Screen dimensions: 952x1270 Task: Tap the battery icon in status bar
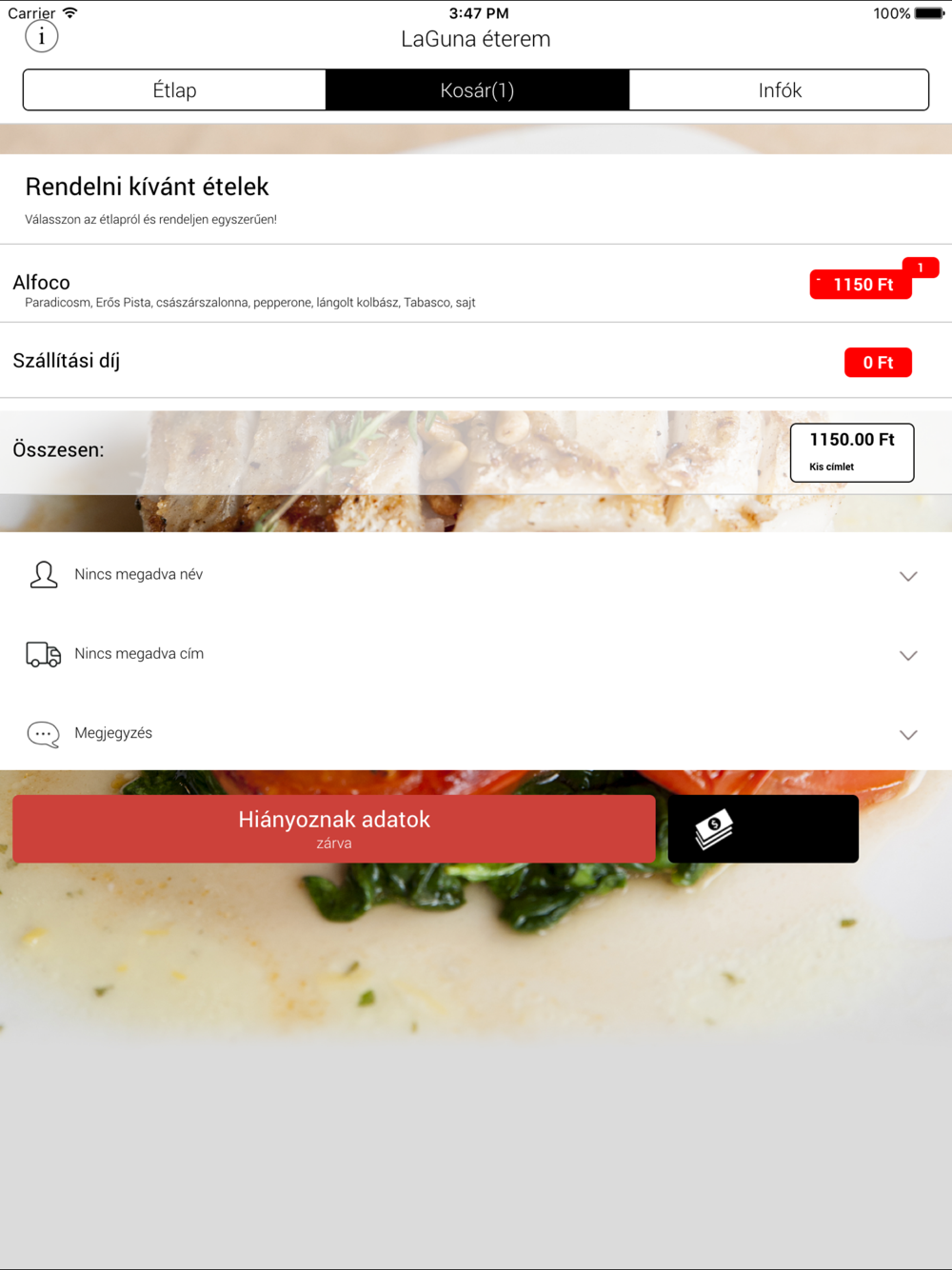pos(929,13)
